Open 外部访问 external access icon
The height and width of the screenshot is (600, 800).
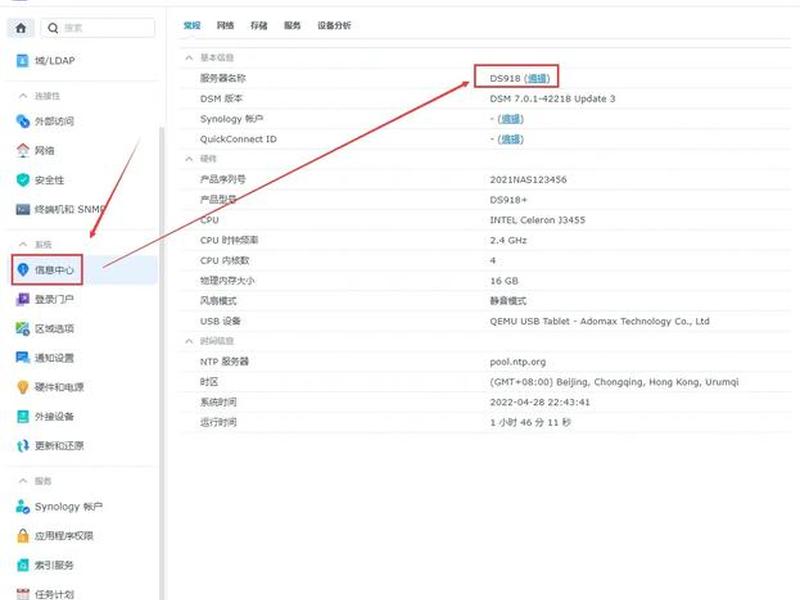coord(22,121)
